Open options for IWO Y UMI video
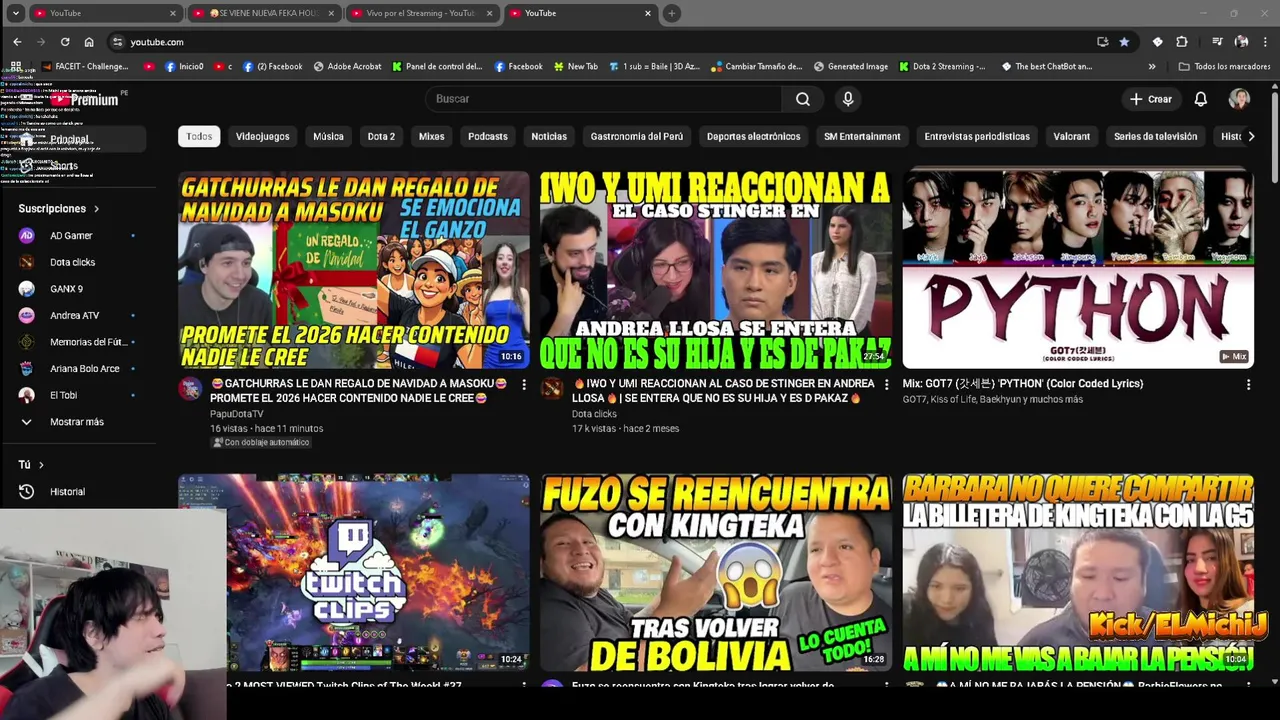 pos(886,384)
